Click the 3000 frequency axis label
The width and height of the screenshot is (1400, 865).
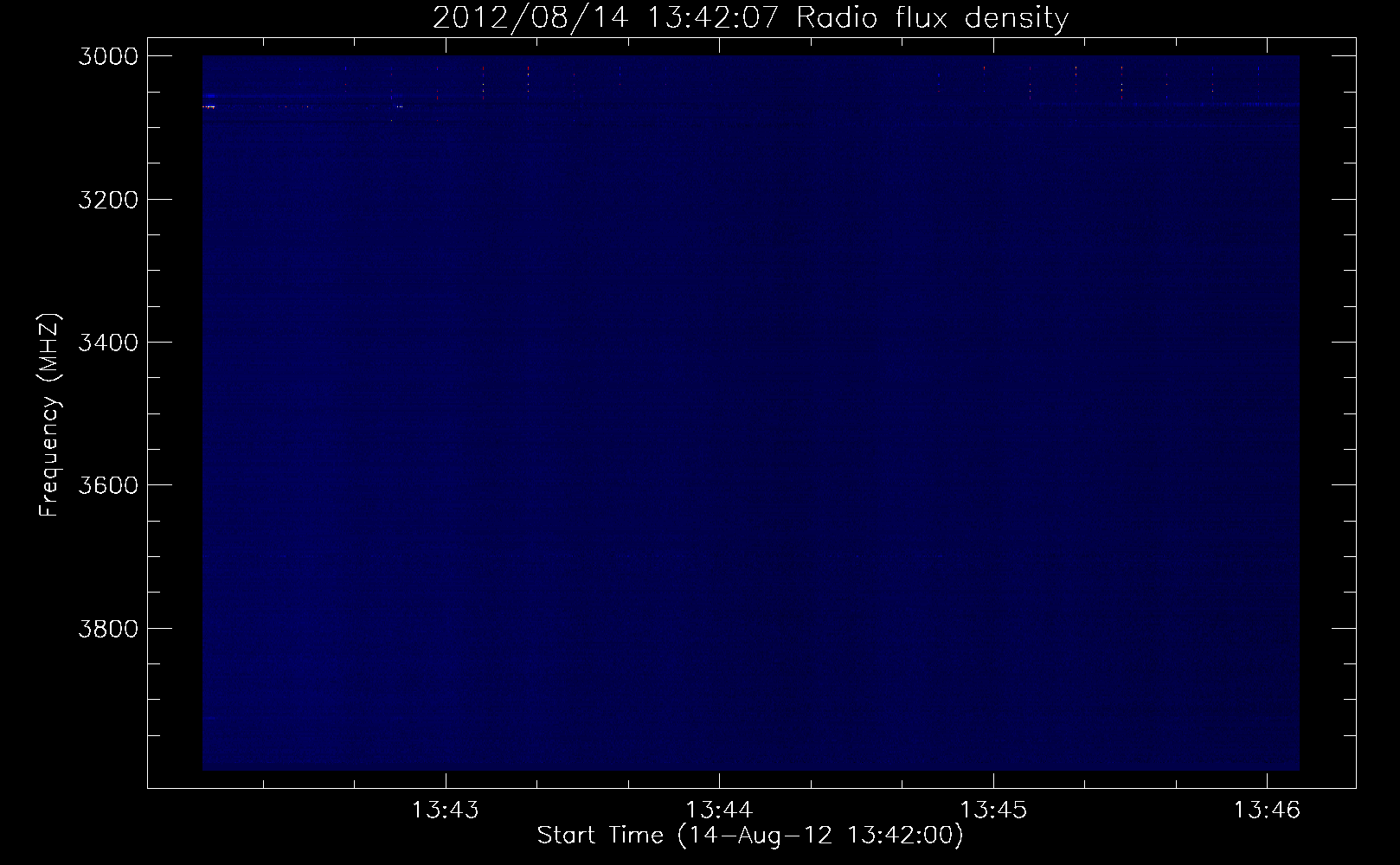[x=107, y=56]
